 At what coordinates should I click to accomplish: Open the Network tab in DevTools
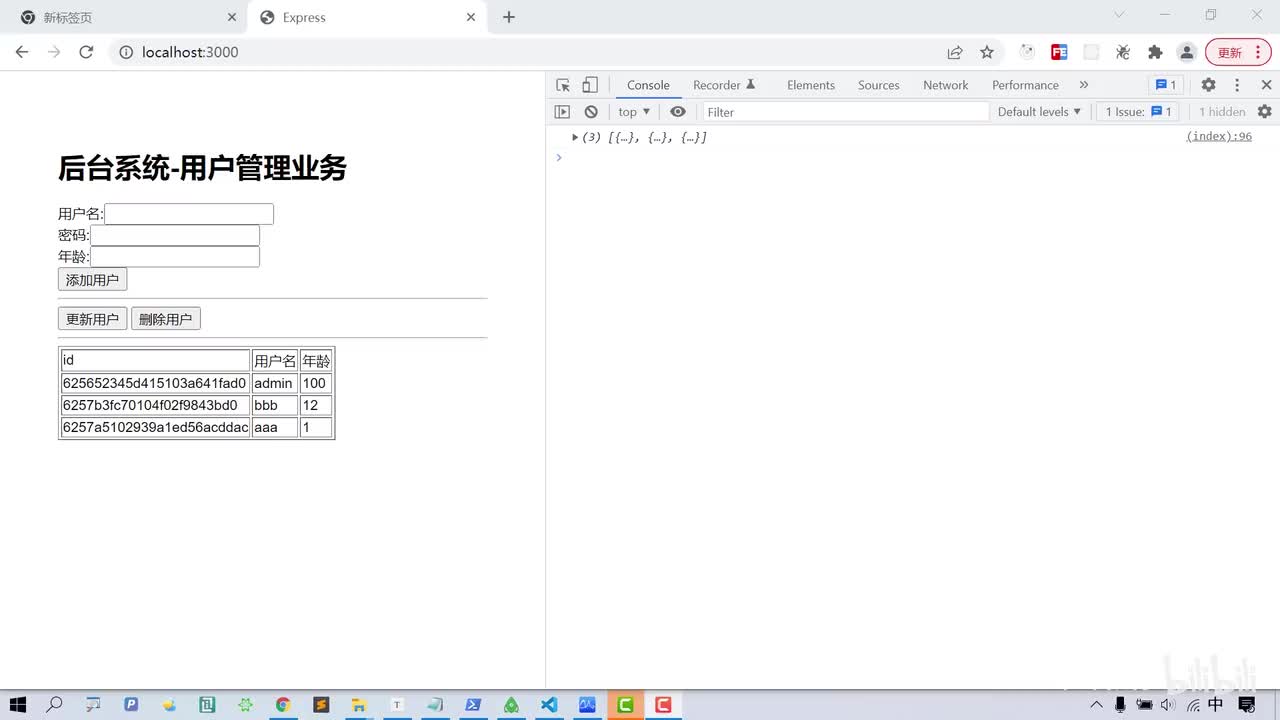coord(946,85)
